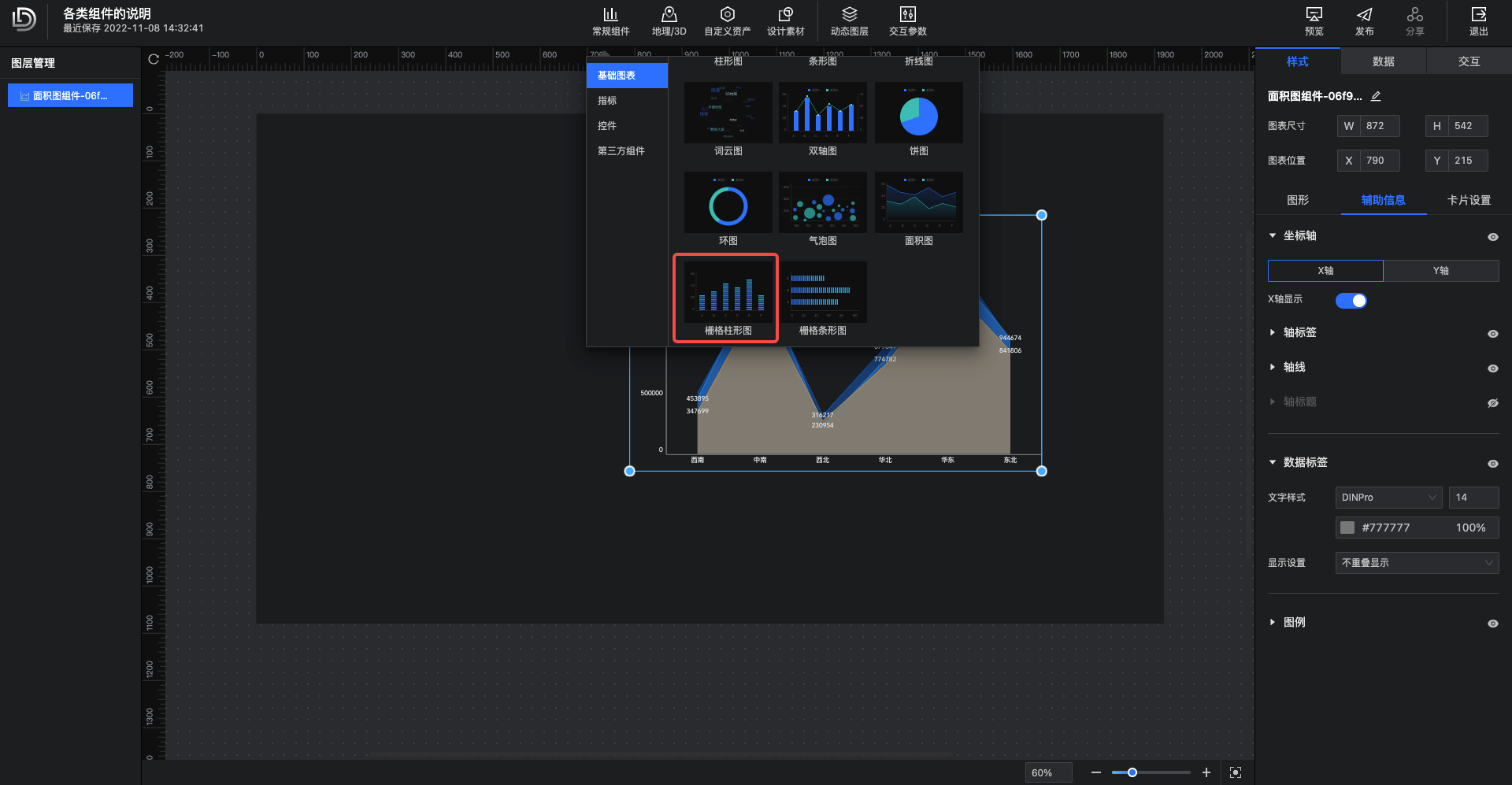Switch to the 卡片设置 sub-tab
1512x785 pixels.
click(x=1469, y=200)
